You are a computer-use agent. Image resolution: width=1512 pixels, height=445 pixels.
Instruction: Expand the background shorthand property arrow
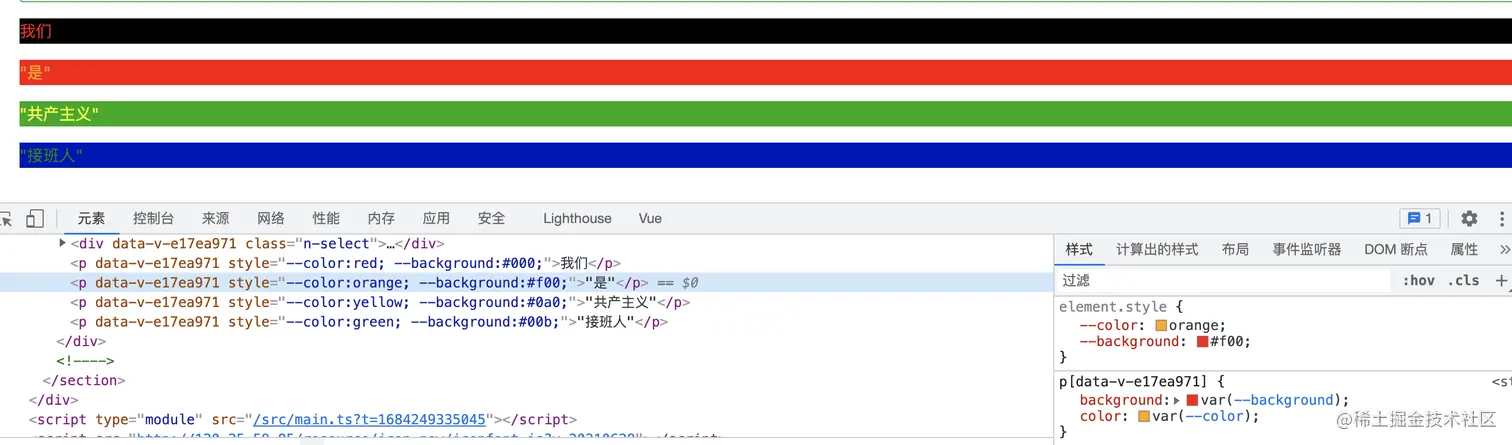[1177, 400]
